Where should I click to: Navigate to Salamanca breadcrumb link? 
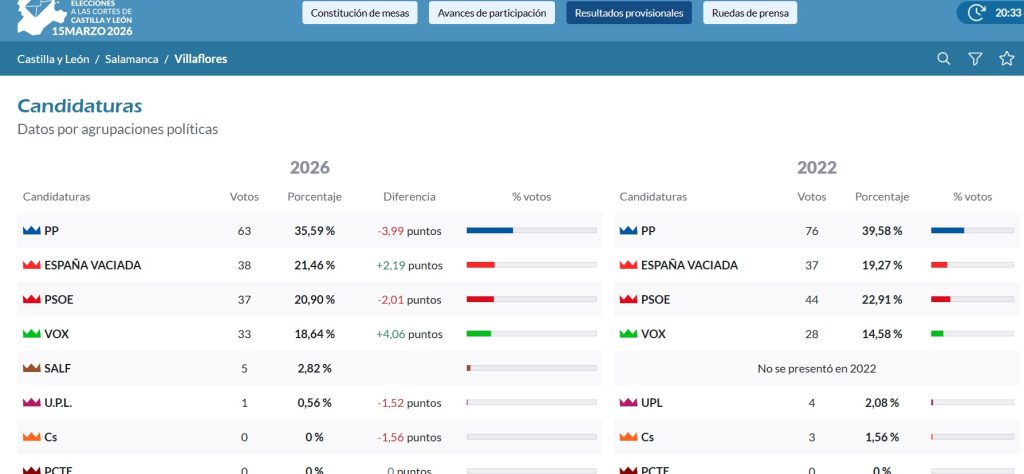click(131, 59)
